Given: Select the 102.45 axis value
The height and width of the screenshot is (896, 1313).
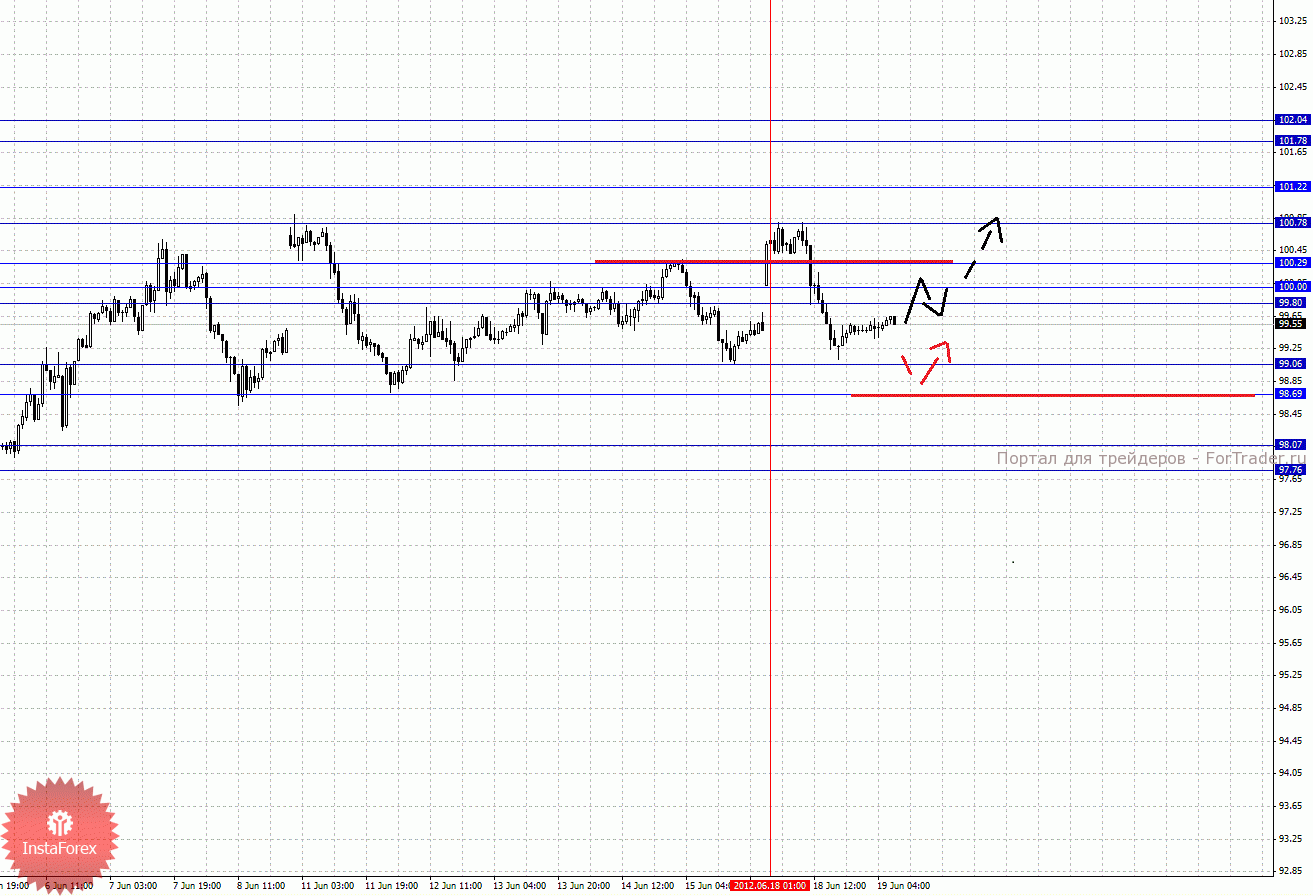Looking at the screenshot, I should pos(1294,86).
